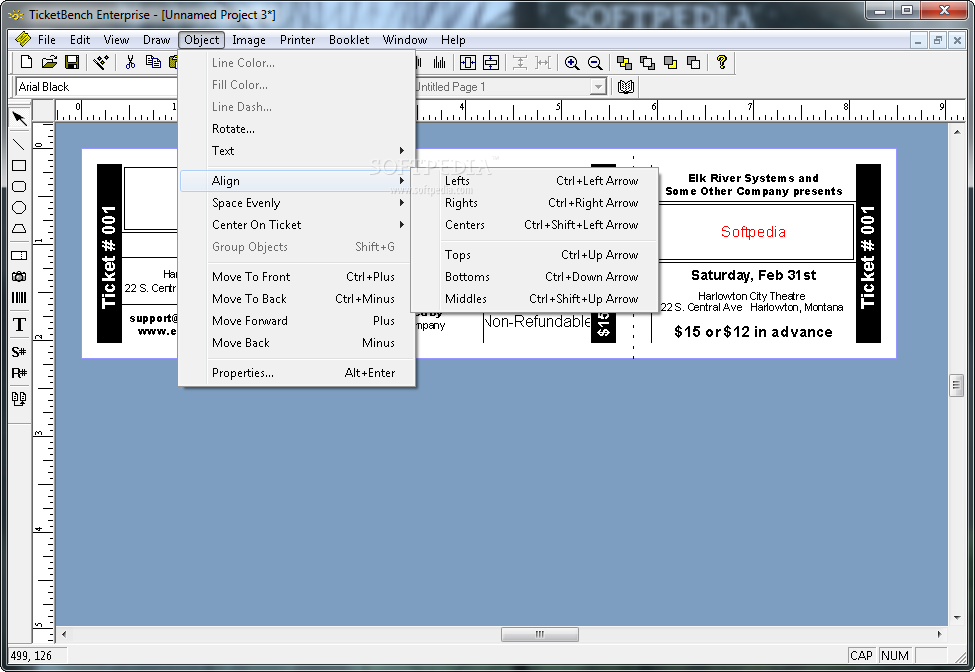The height and width of the screenshot is (672, 975).
Task: Click the open booklet icon beside the page selector
Action: click(626, 86)
